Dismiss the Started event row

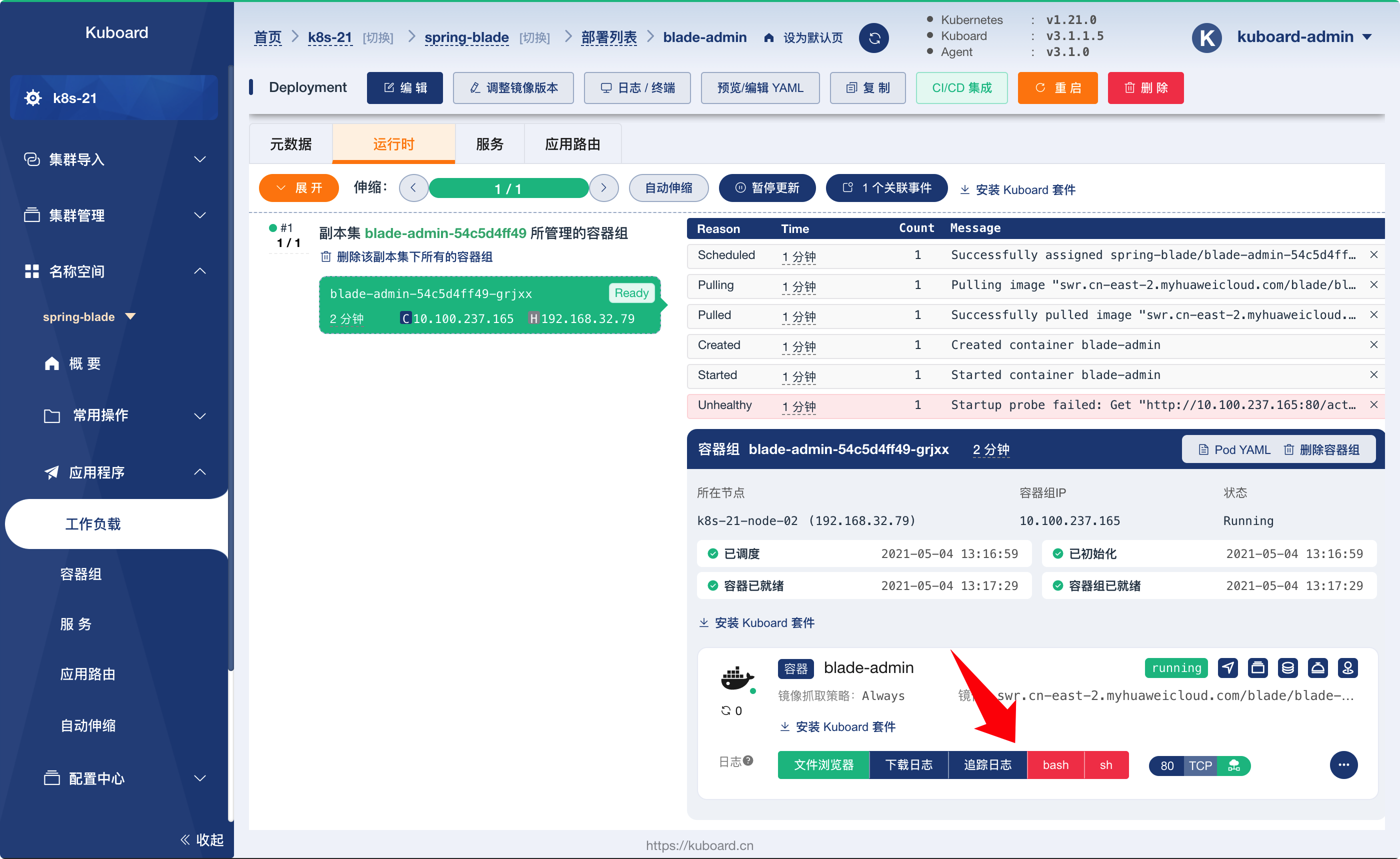tap(1374, 375)
